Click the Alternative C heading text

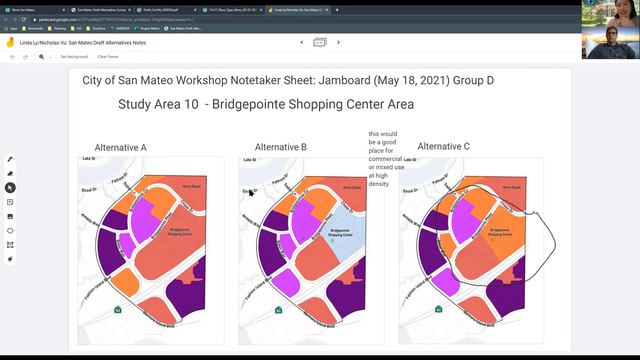click(444, 147)
